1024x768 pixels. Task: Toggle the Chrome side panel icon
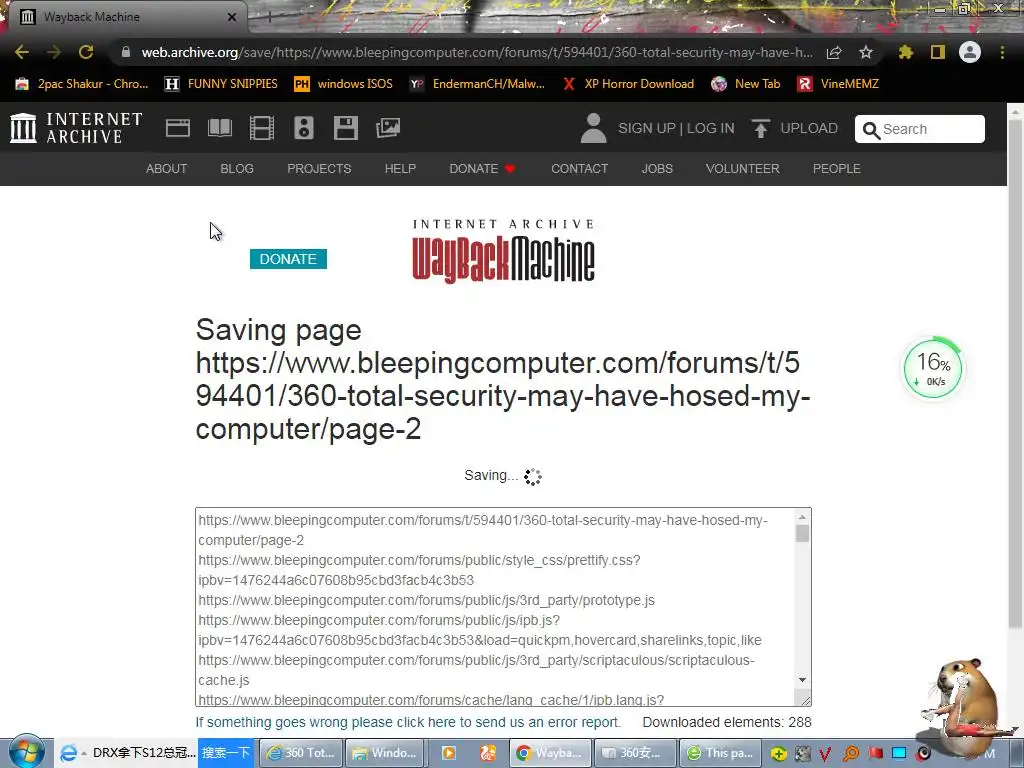(x=938, y=52)
